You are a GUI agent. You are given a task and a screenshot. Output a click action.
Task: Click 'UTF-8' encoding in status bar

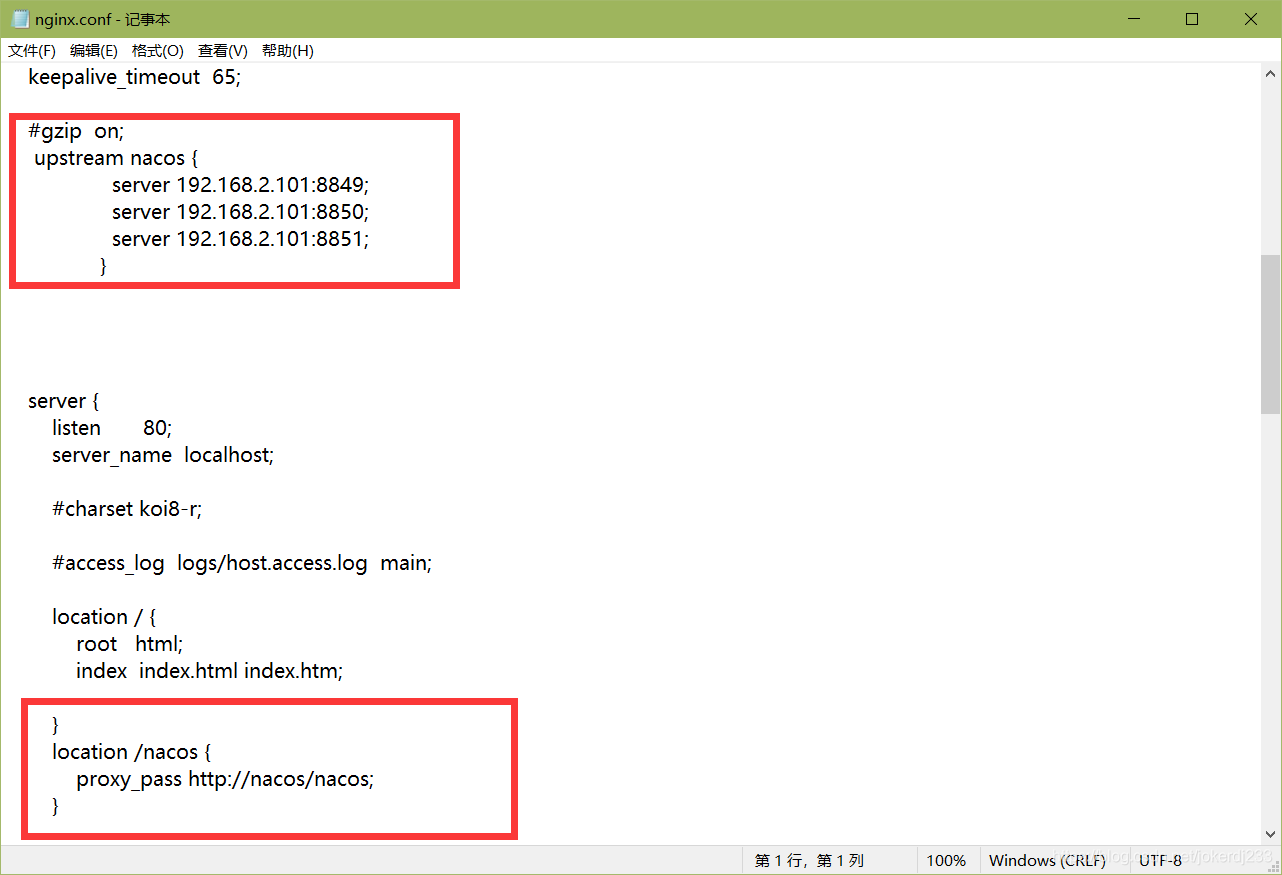[x=1160, y=860]
